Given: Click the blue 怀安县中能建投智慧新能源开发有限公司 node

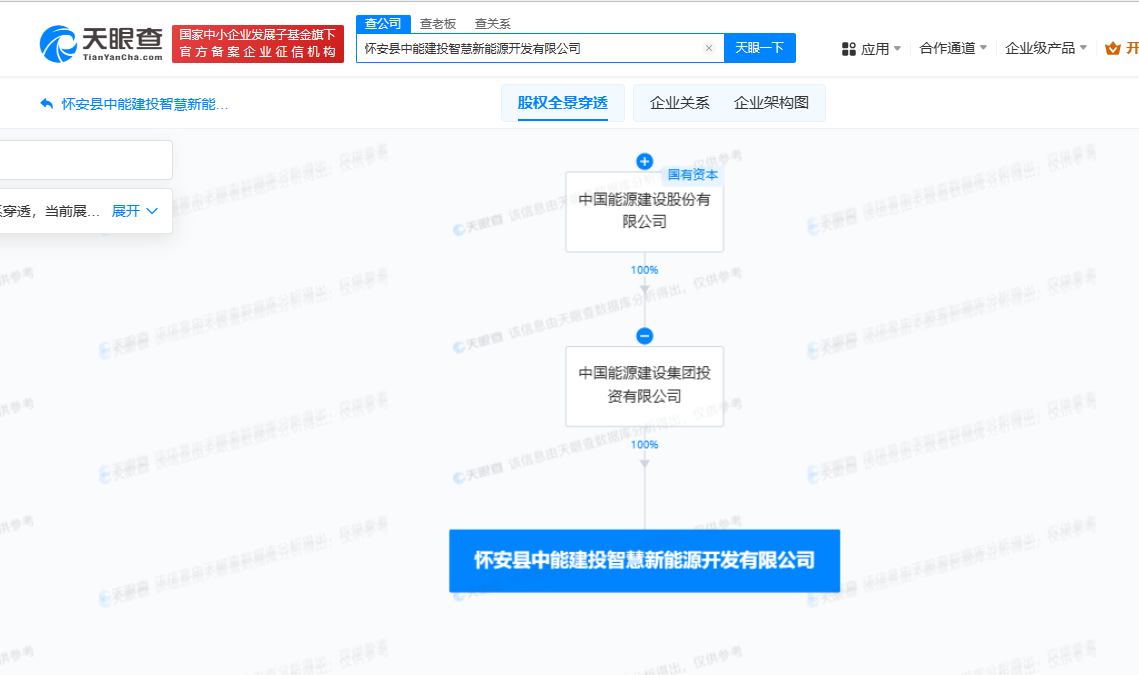Looking at the screenshot, I should point(644,561).
